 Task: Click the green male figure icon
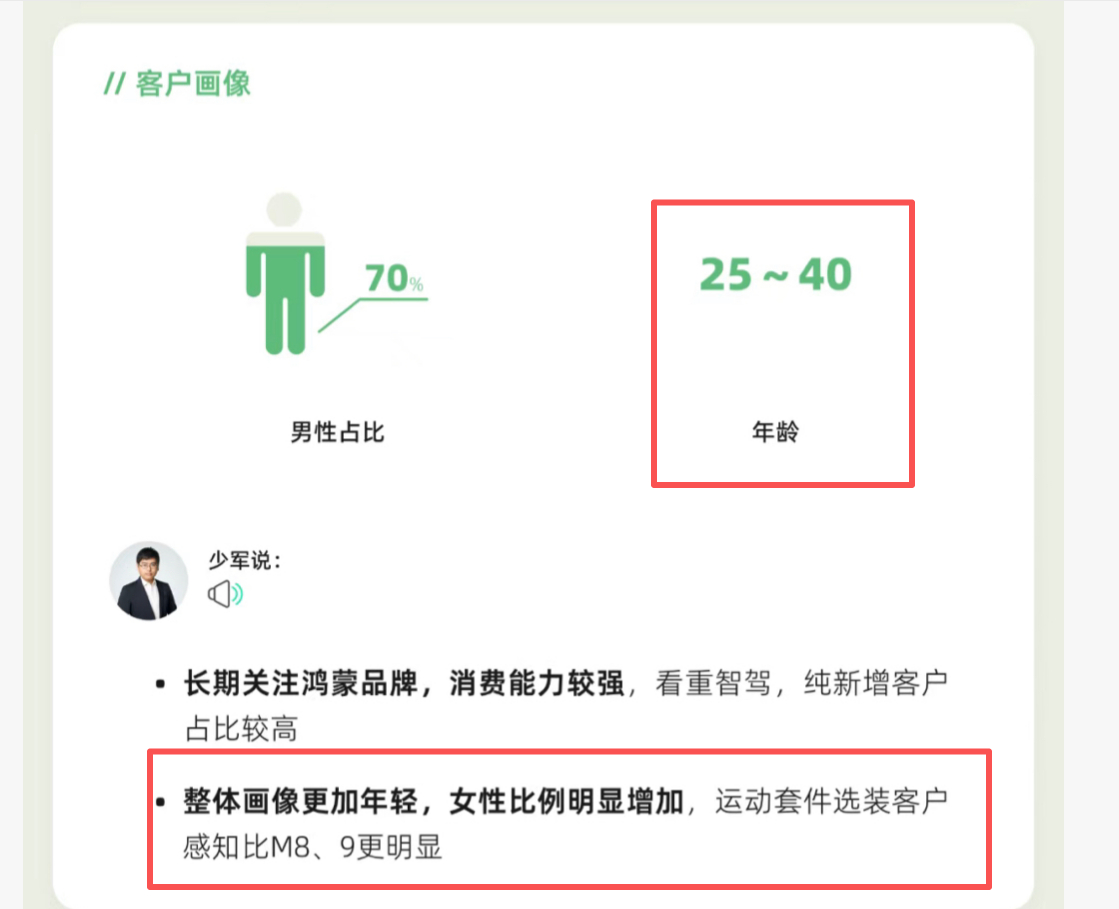coord(285,273)
